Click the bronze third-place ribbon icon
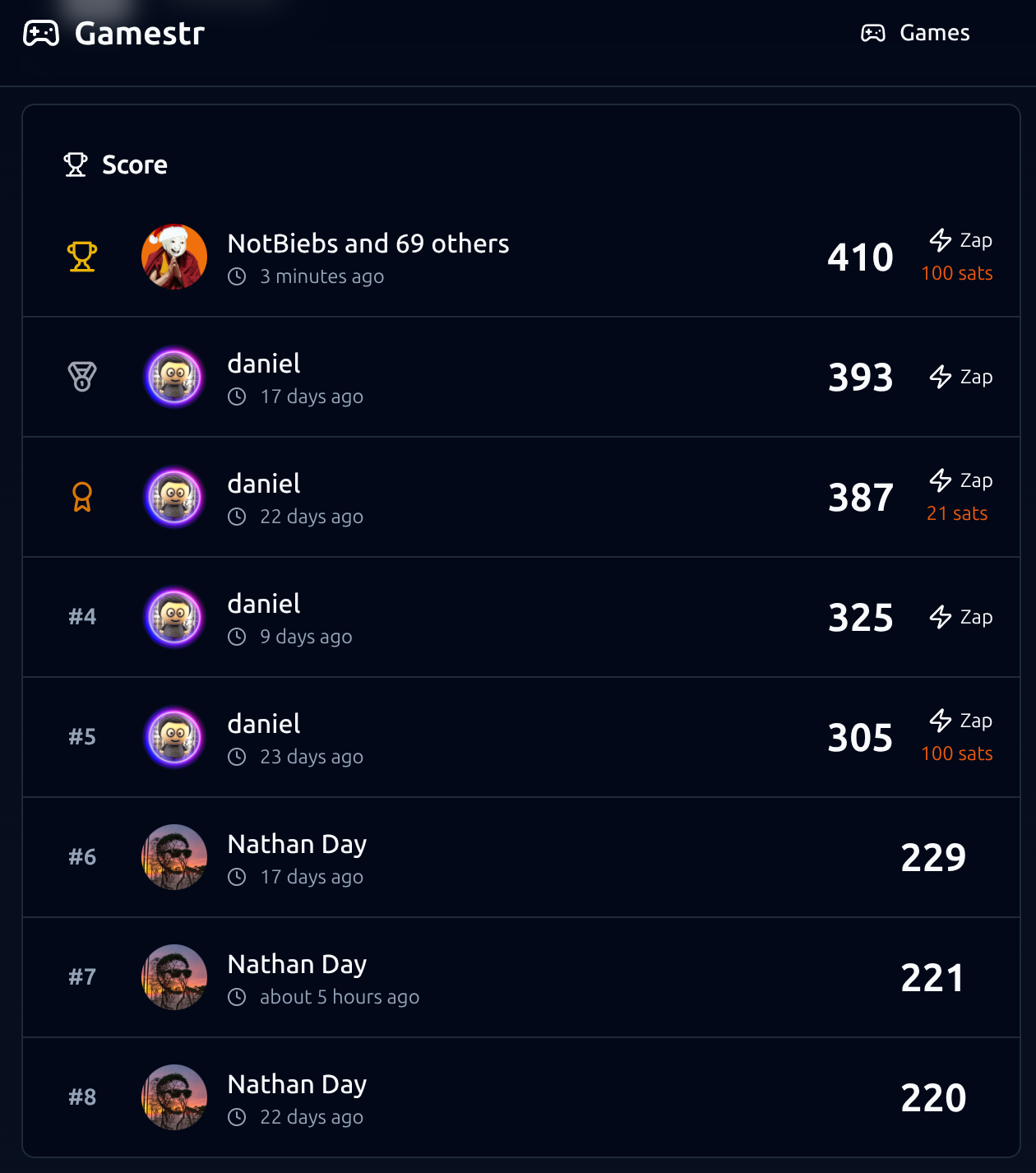This screenshot has height=1173, width=1036. click(82, 497)
